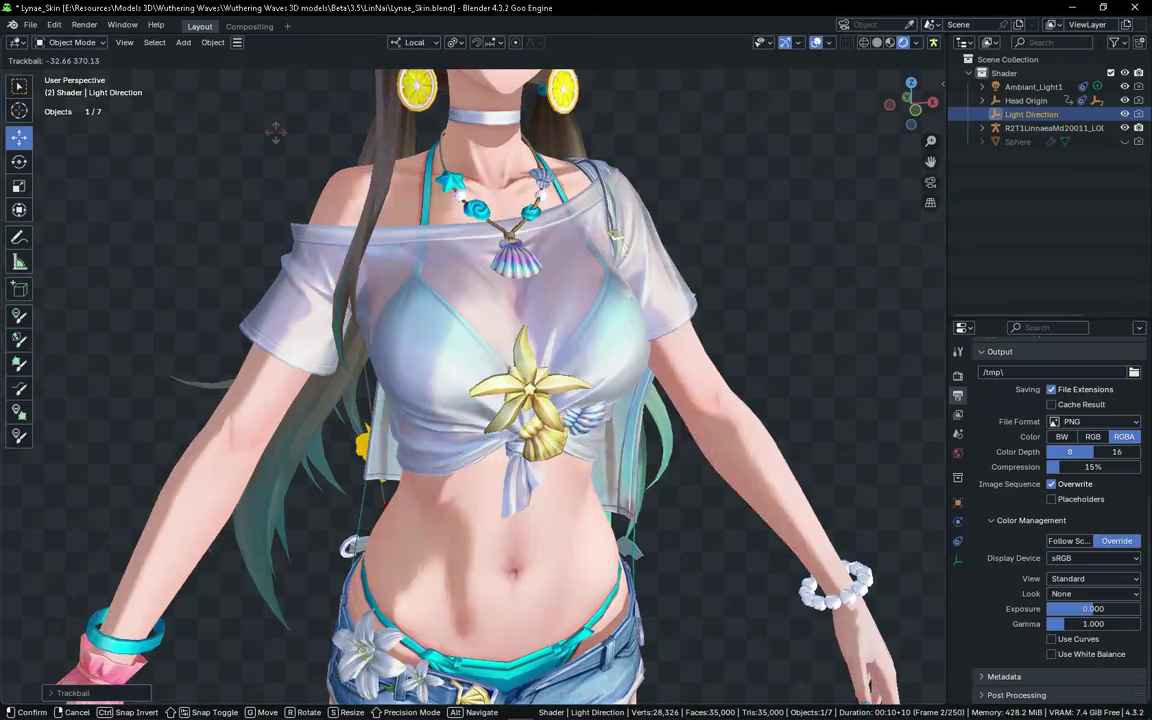1152x720 pixels.
Task: Click the Follow Scene button
Action: (1069, 541)
